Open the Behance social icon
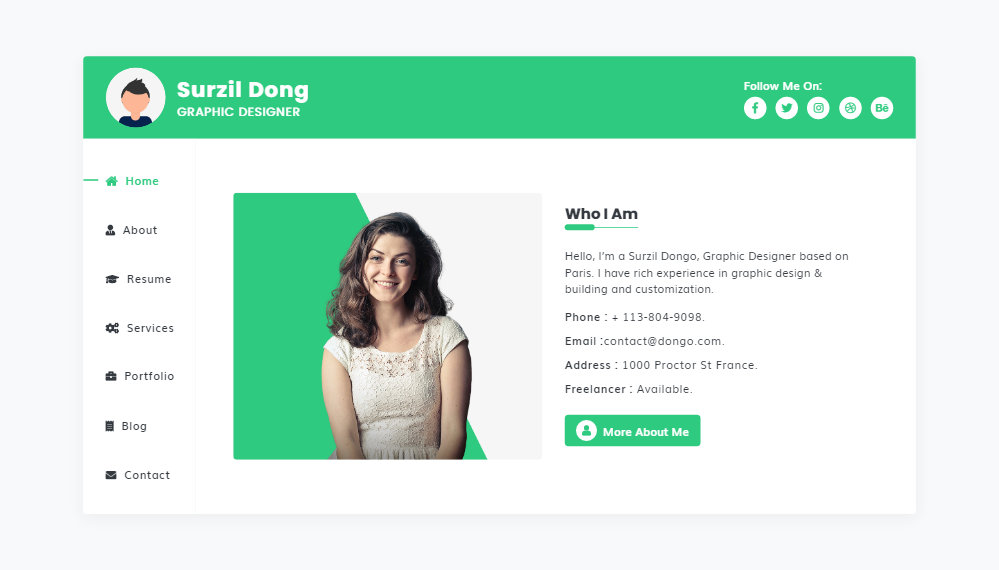This screenshot has width=999, height=570. click(x=882, y=108)
